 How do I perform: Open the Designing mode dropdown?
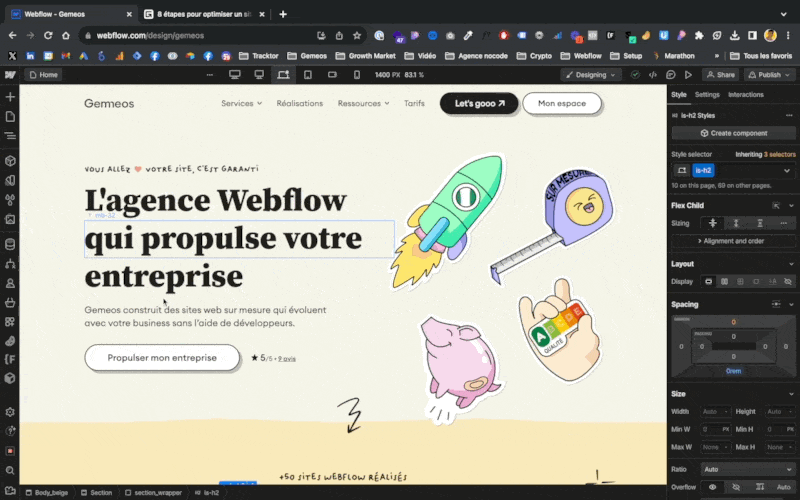(591, 75)
